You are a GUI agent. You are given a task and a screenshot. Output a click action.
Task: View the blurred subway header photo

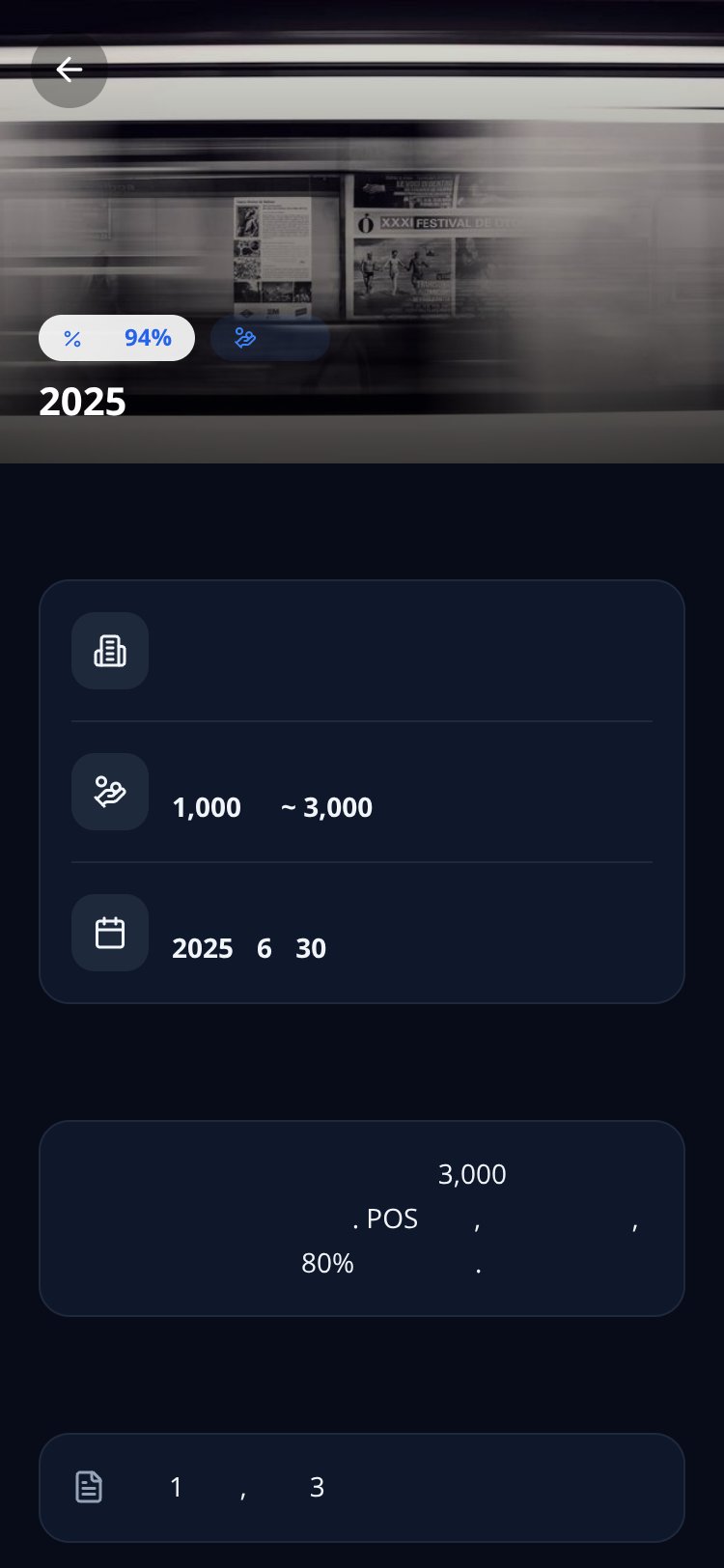coord(362,232)
